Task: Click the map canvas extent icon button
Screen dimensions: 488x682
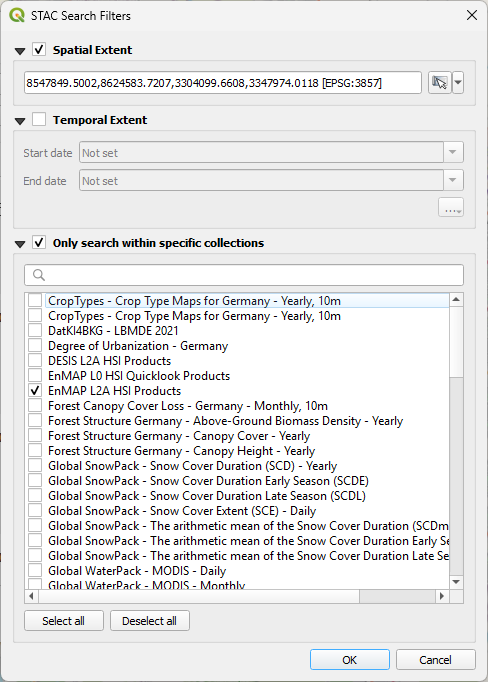Action: (439, 83)
